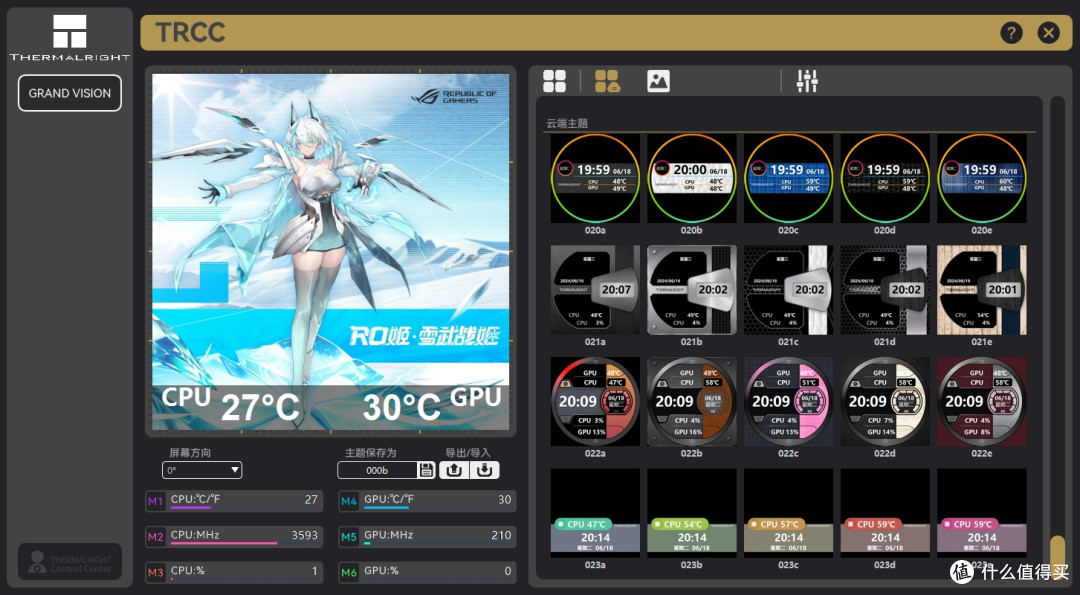Select theme thumbnail 021b
Image resolution: width=1080 pixels, height=595 pixels.
(x=692, y=290)
